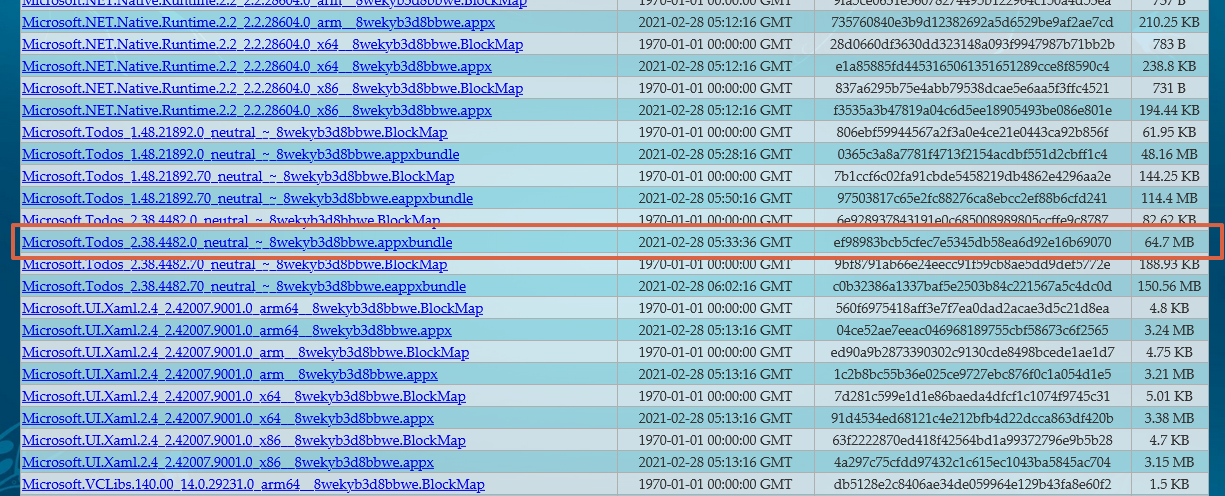Select the '144.25 KB' size cell

click(1168, 176)
